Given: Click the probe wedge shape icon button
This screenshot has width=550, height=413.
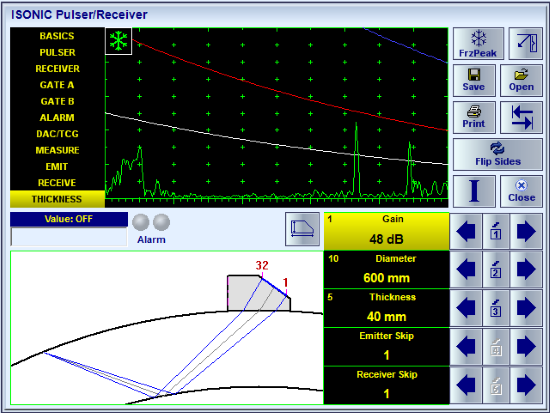Looking at the screenshot, I should (x=302, y=229).
